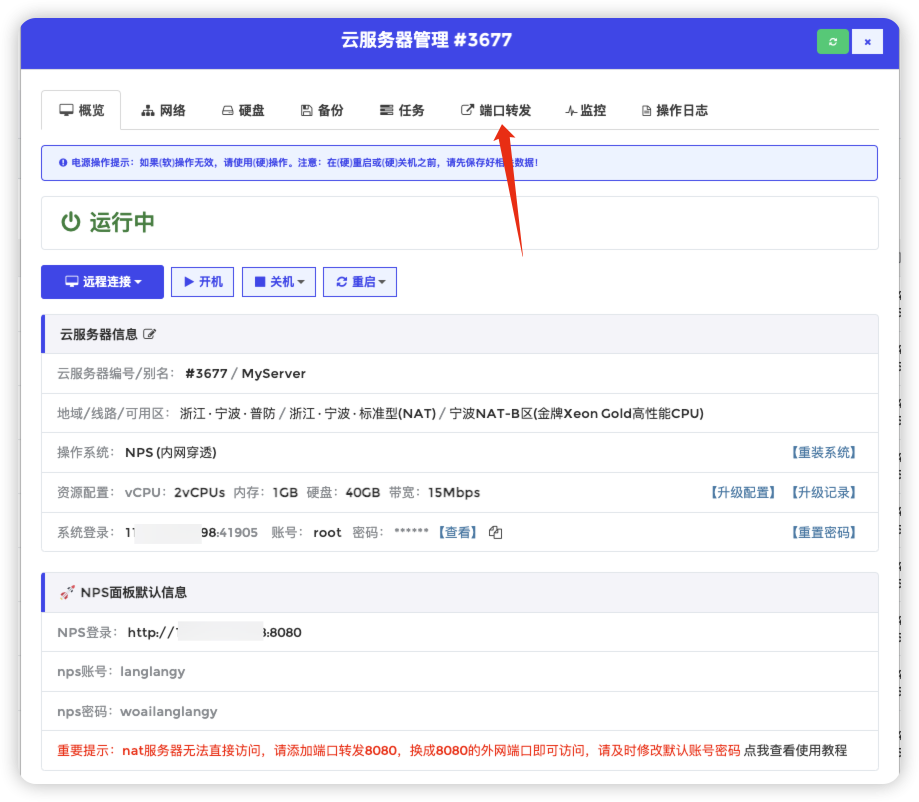Click the 宁波NAT-B区 availability zone text
The height and width of the screenshot is (802, 919).
click(x=576, y=413)
